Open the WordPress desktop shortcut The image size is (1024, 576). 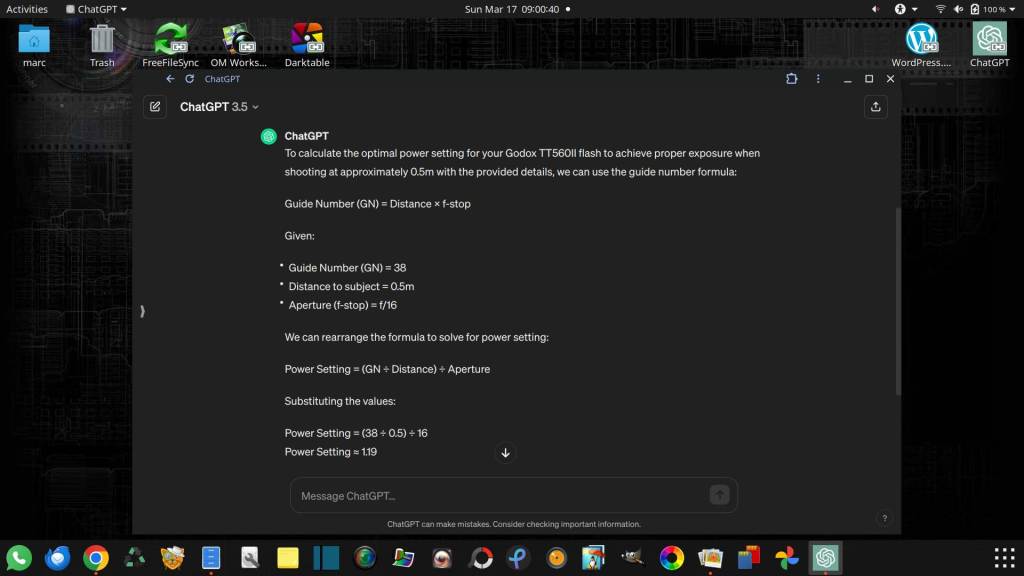click(x=921, y=46)
